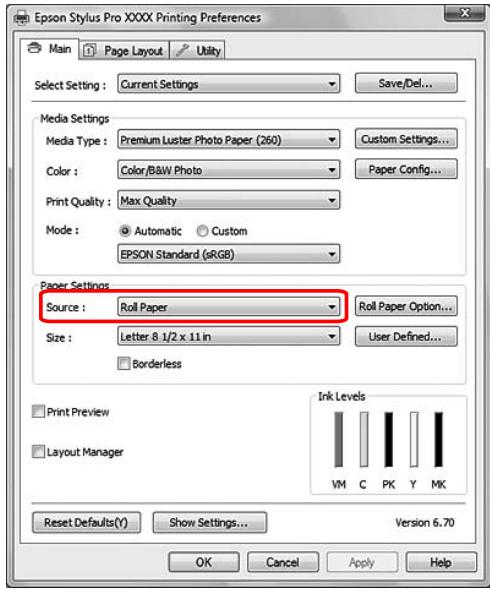
Task: Expand the Media Type dropdown
Action: click(x=229, y=140)
